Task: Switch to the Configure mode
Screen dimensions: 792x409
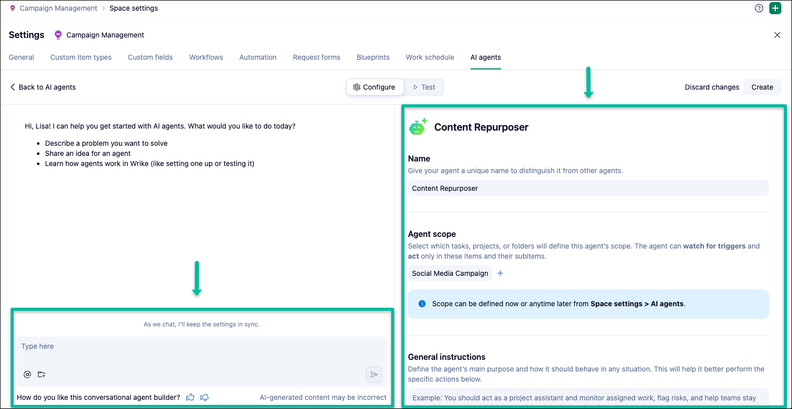Action: pos(374,87)
